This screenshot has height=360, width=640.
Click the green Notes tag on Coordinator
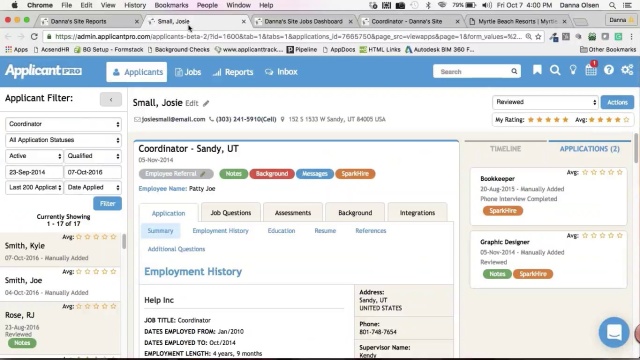[x=233, y=174]
